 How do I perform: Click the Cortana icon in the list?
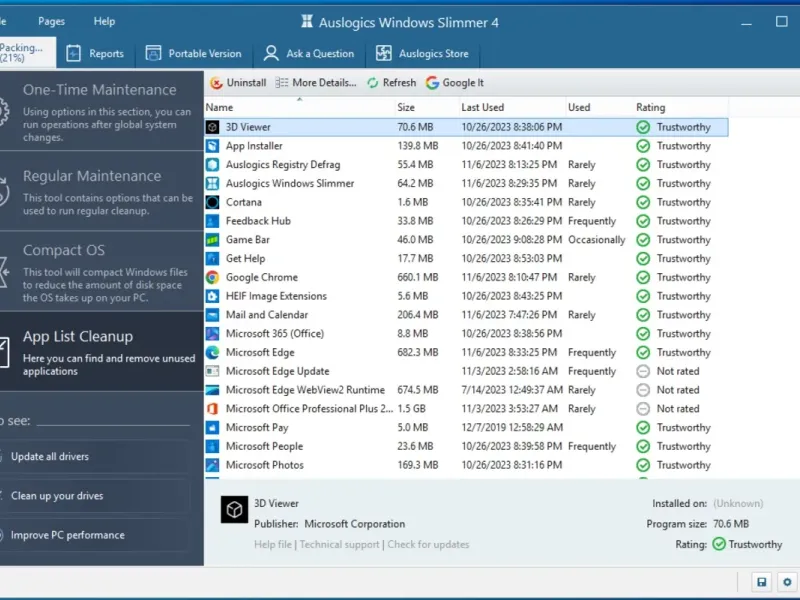pyautogui.click(x=212, y=203)
